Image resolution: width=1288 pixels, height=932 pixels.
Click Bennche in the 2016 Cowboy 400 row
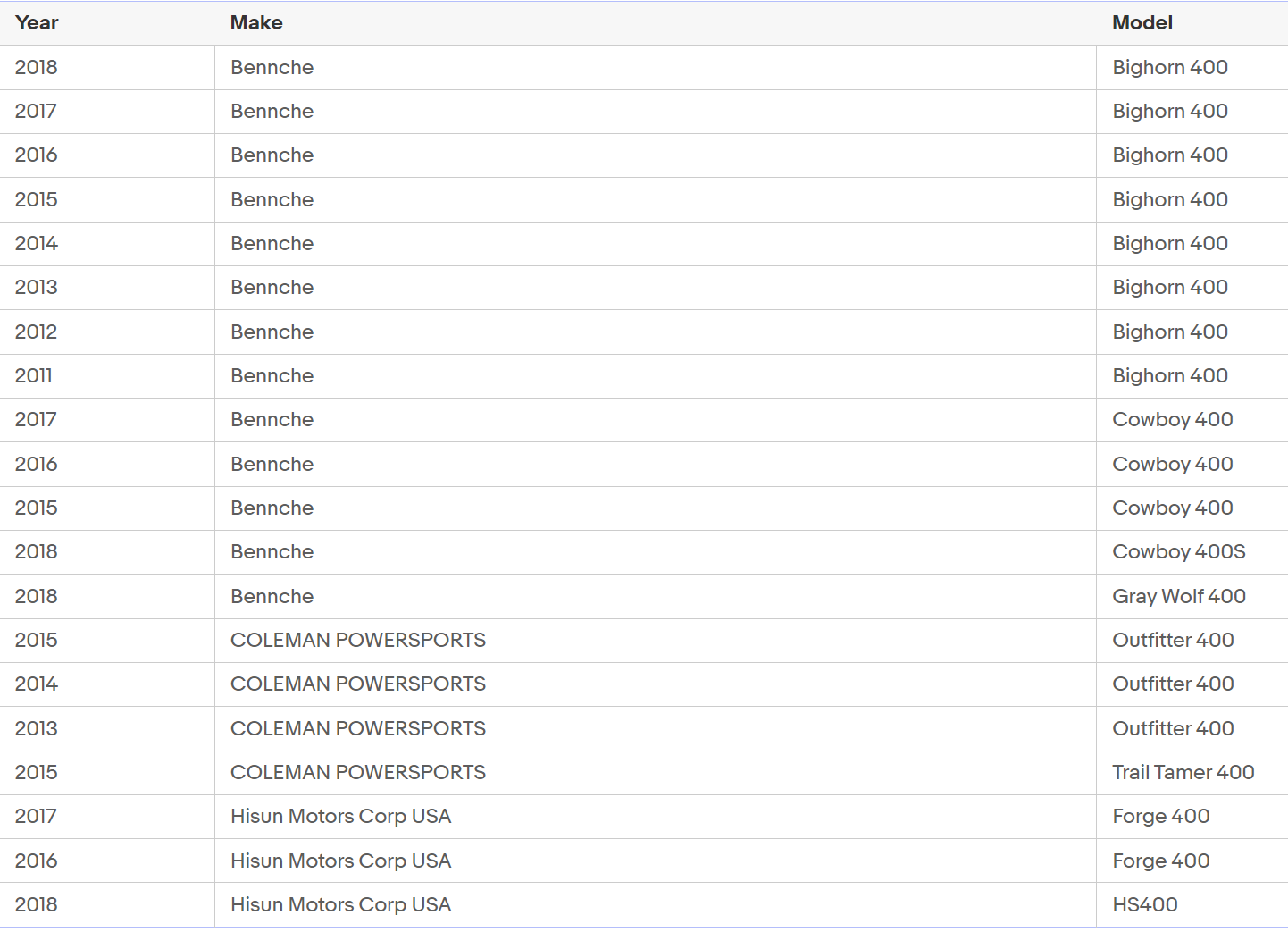coord(272,464)
